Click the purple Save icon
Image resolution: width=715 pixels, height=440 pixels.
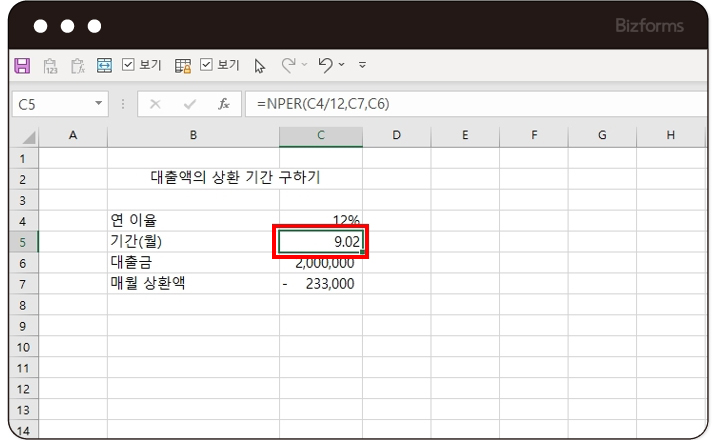click(22, 66)
